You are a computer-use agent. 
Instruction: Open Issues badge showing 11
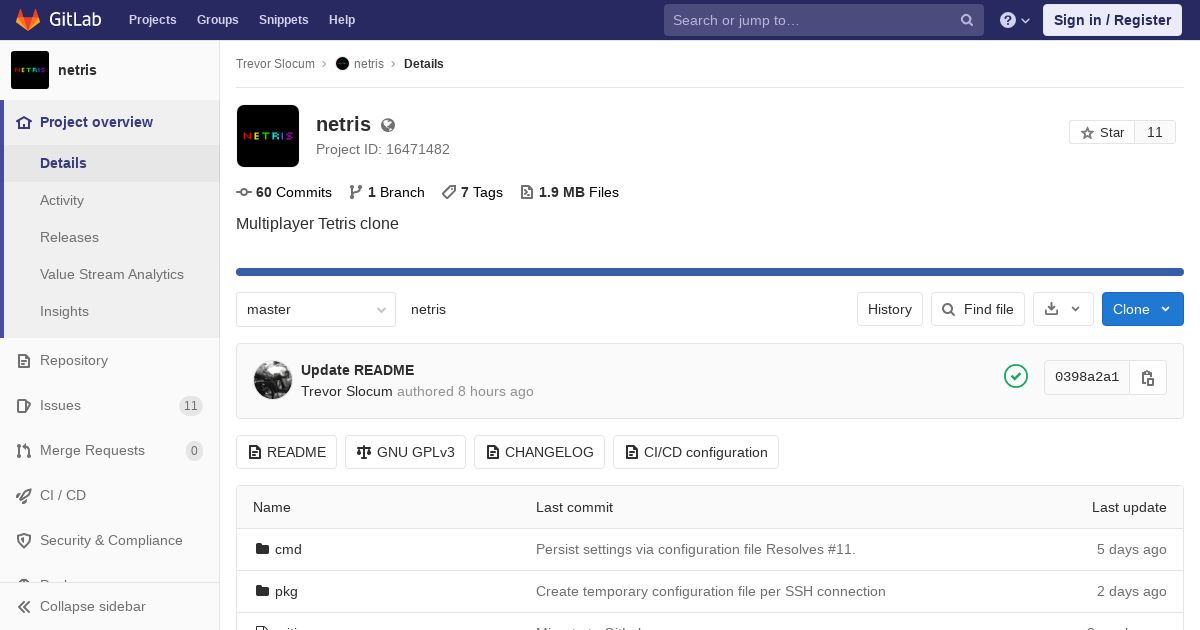coord(190,406)
